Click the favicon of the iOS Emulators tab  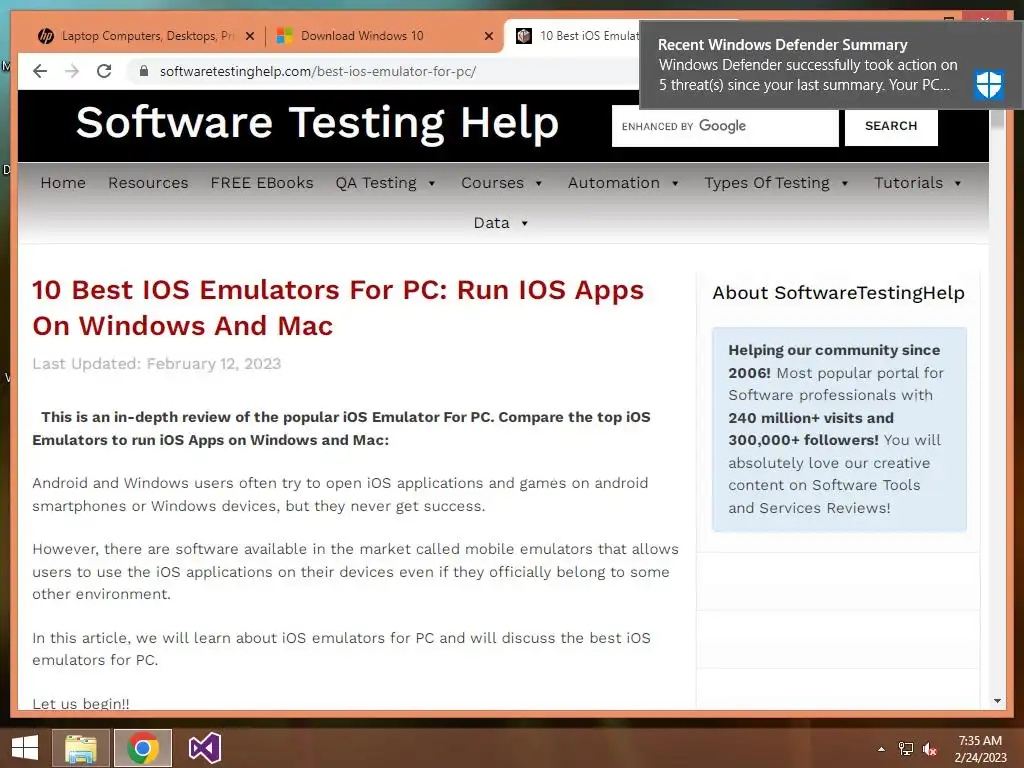coord(524,36)
